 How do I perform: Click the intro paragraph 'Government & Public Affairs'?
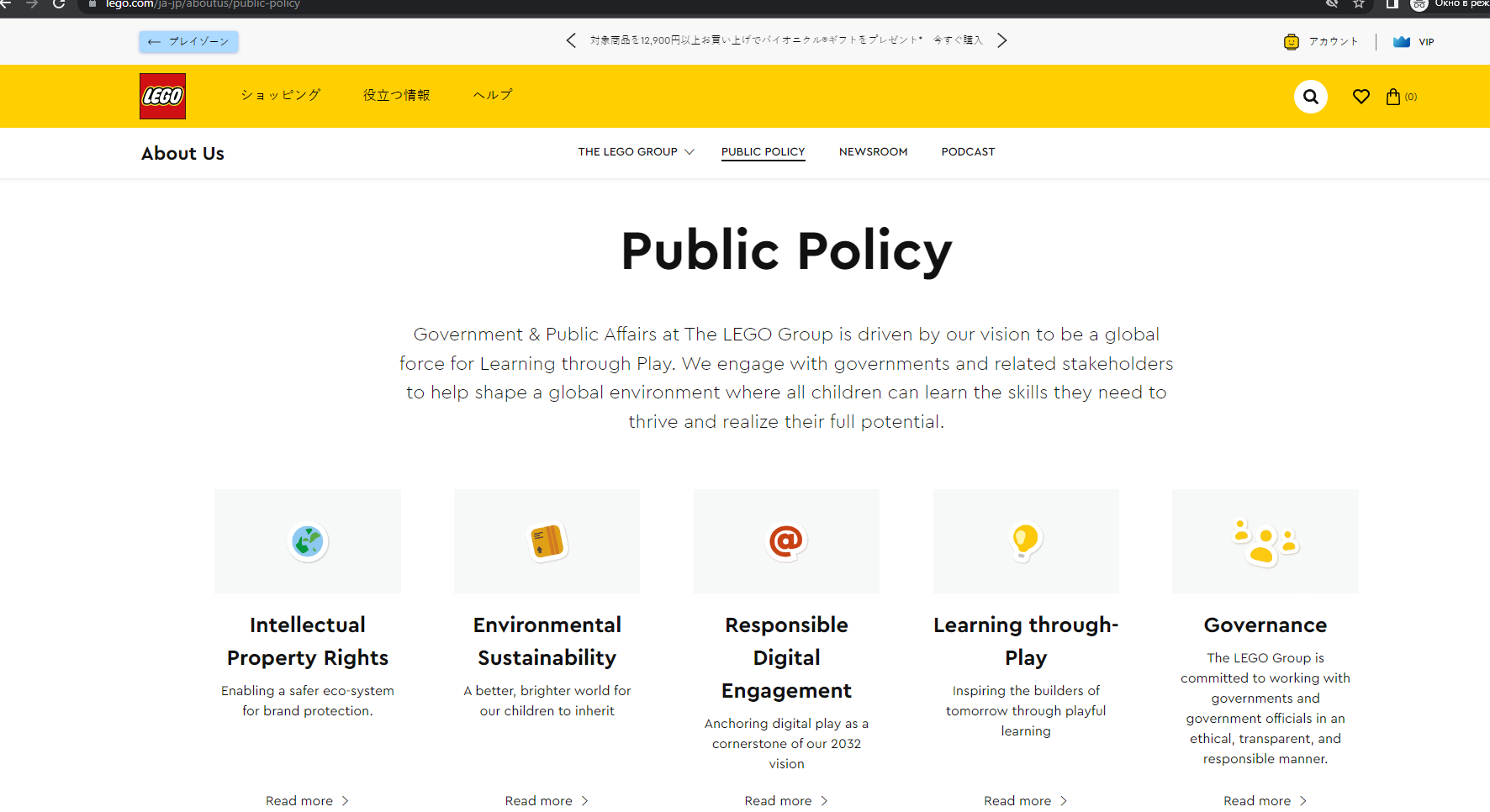coord(786,378)
